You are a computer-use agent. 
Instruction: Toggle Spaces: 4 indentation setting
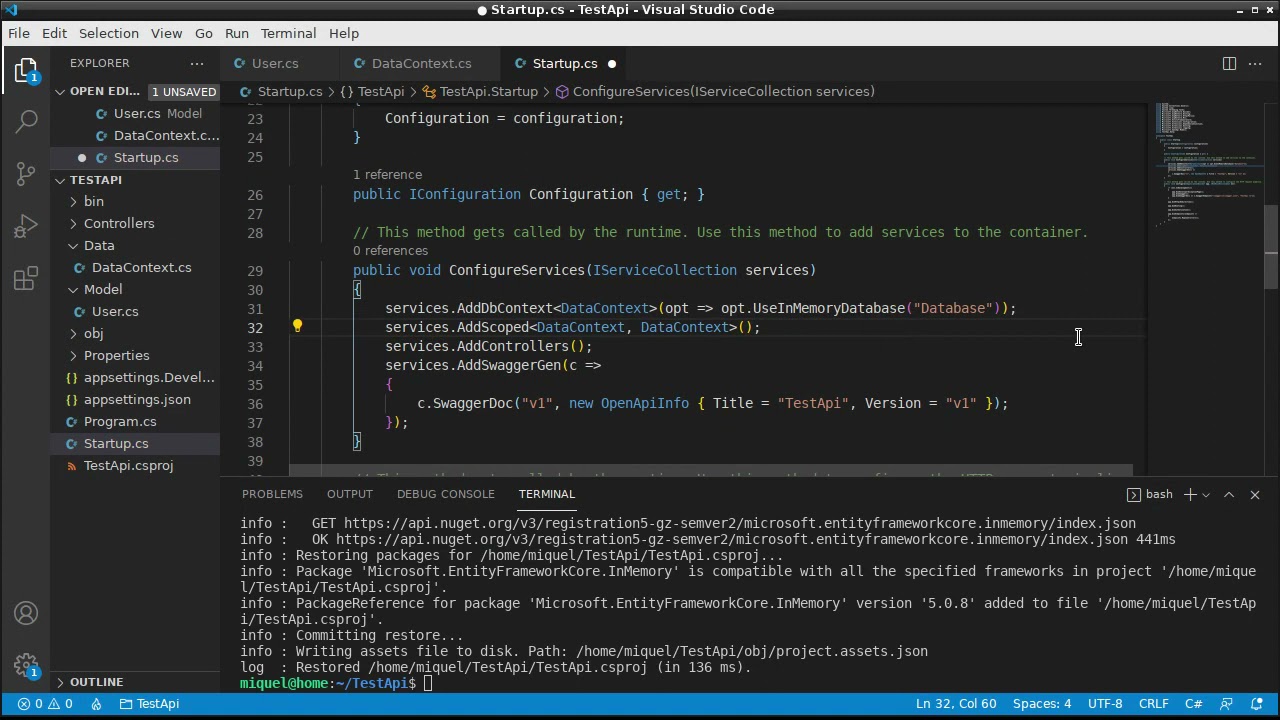point(1042,703)
